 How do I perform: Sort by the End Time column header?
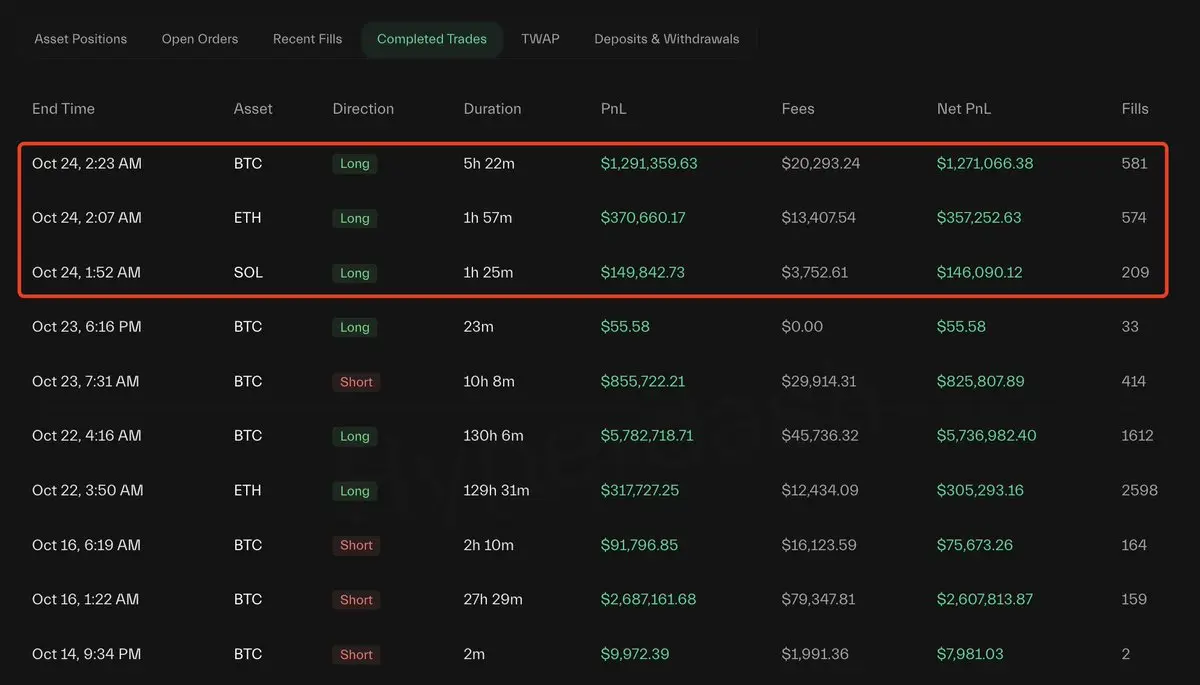pos(63,109)
